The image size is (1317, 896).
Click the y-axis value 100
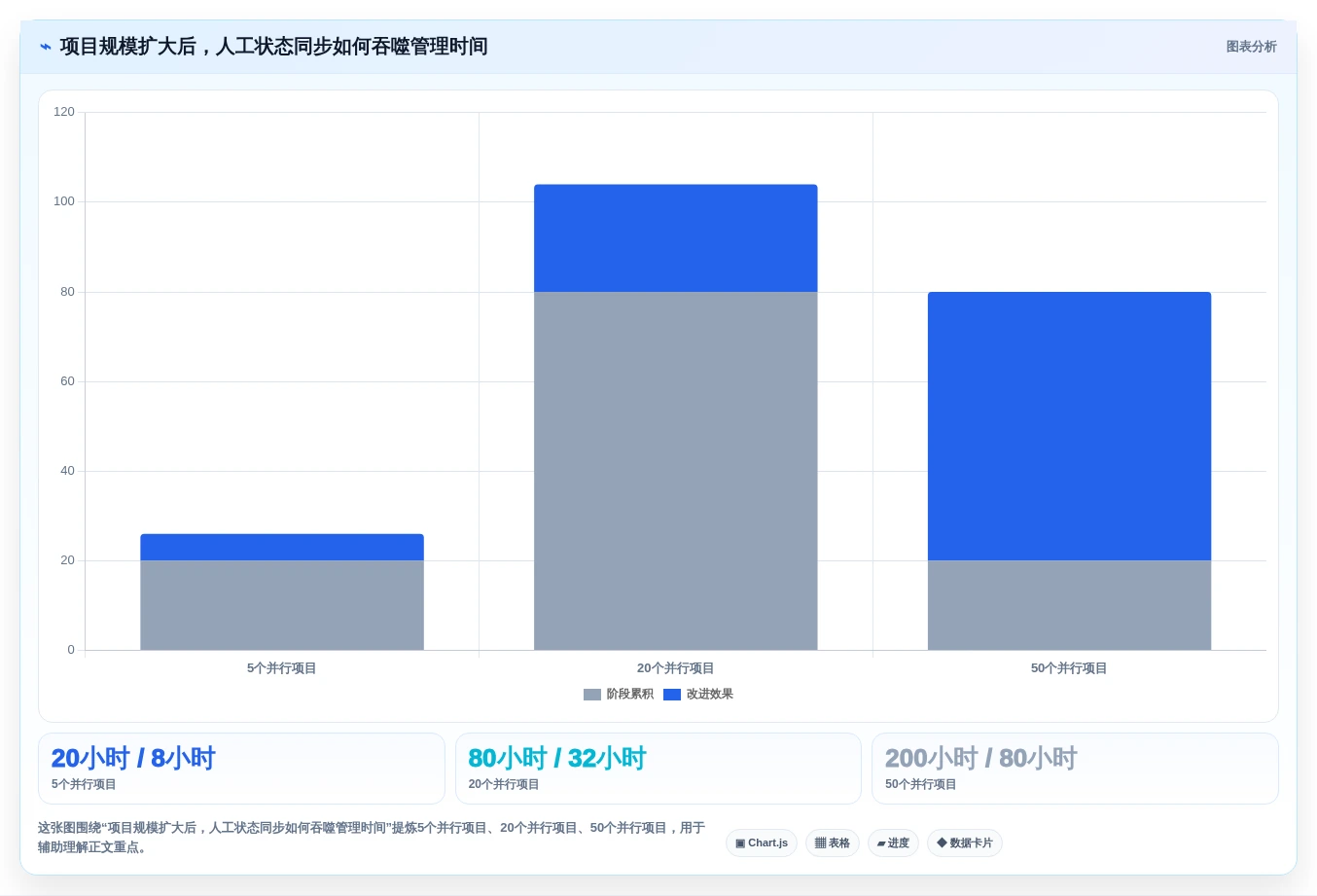tap(64, 201)
